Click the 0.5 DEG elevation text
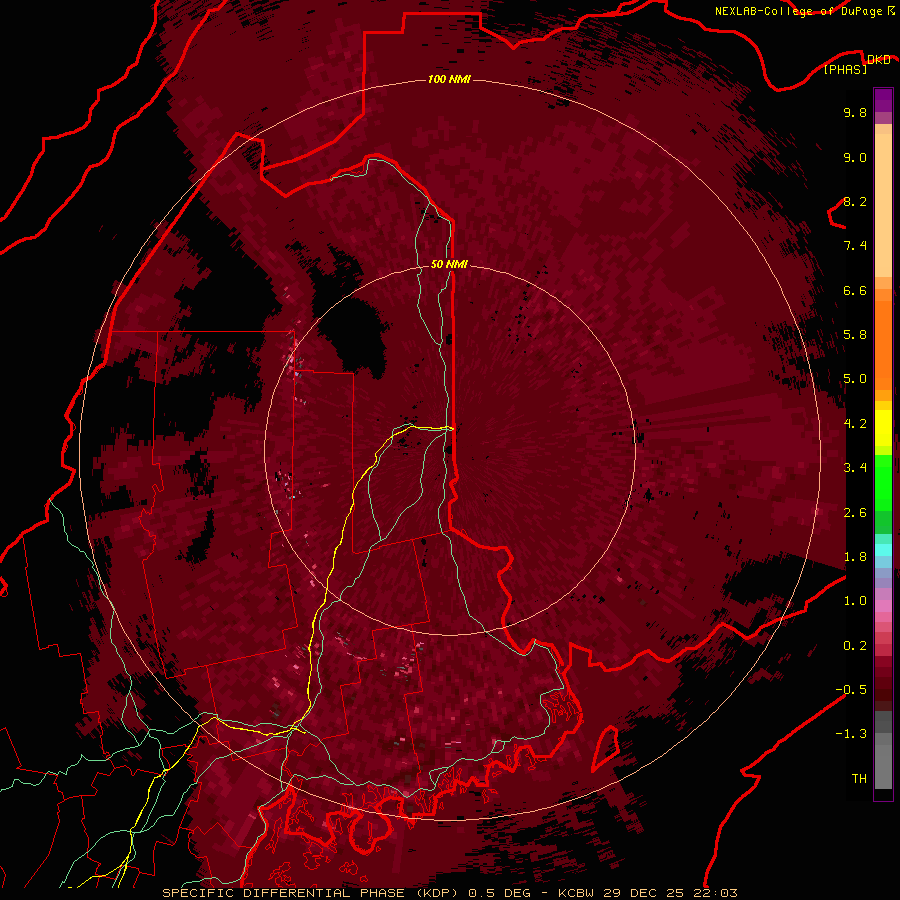The image size is (900, 900). (x=499, y=893)
